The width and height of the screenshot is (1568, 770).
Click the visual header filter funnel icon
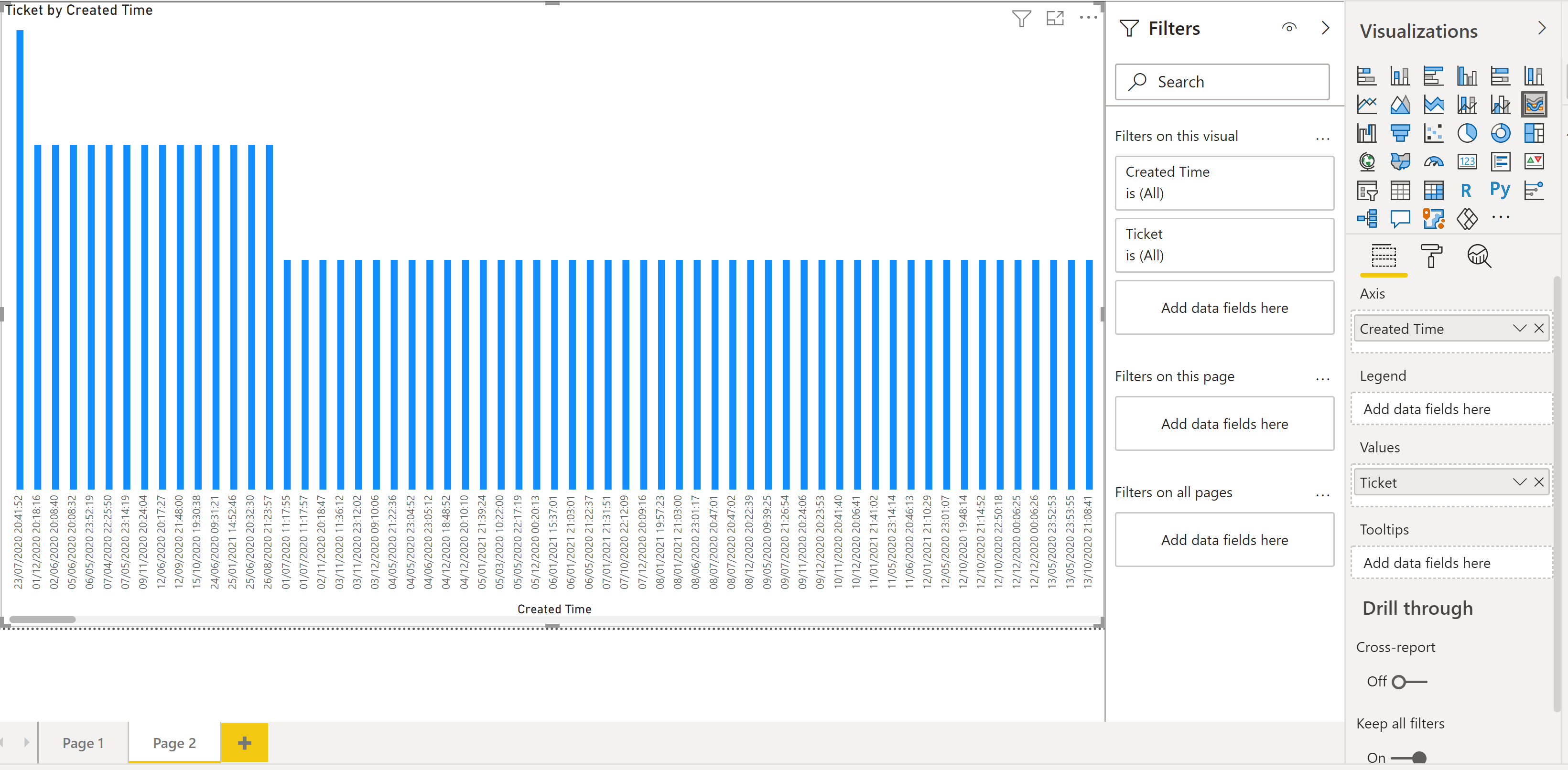point(1021,18)
